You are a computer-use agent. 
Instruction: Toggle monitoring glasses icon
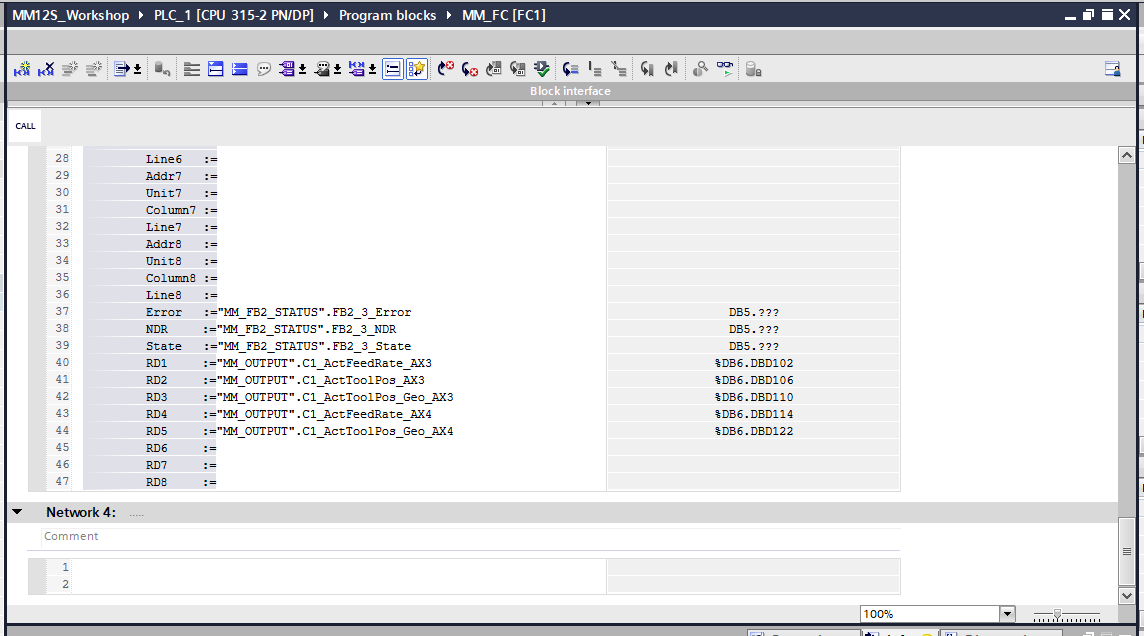point(724,69)
